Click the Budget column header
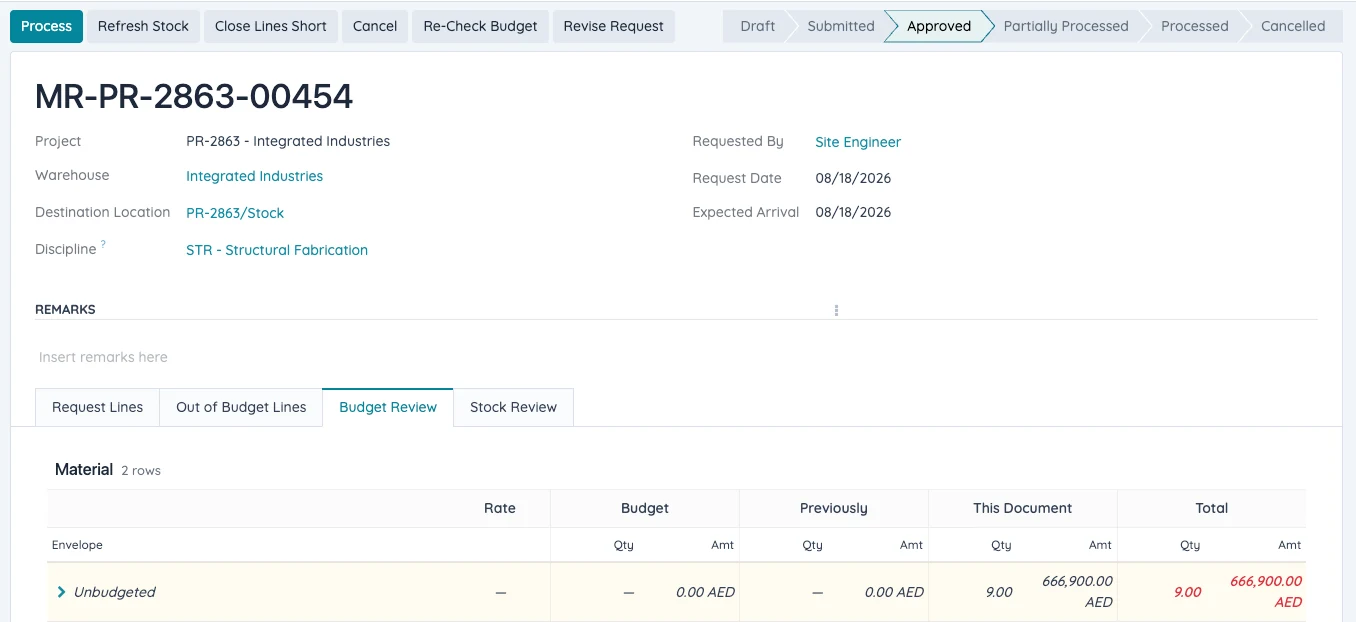Screen dimensions: 1356x622 [645, 508]
